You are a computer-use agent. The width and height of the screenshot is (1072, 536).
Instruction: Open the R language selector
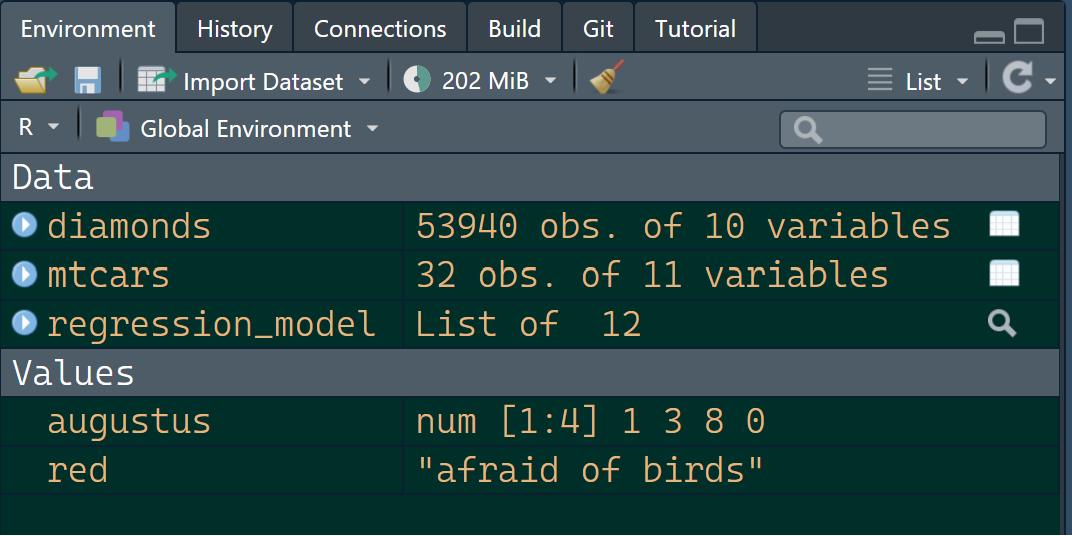point(38,128)
